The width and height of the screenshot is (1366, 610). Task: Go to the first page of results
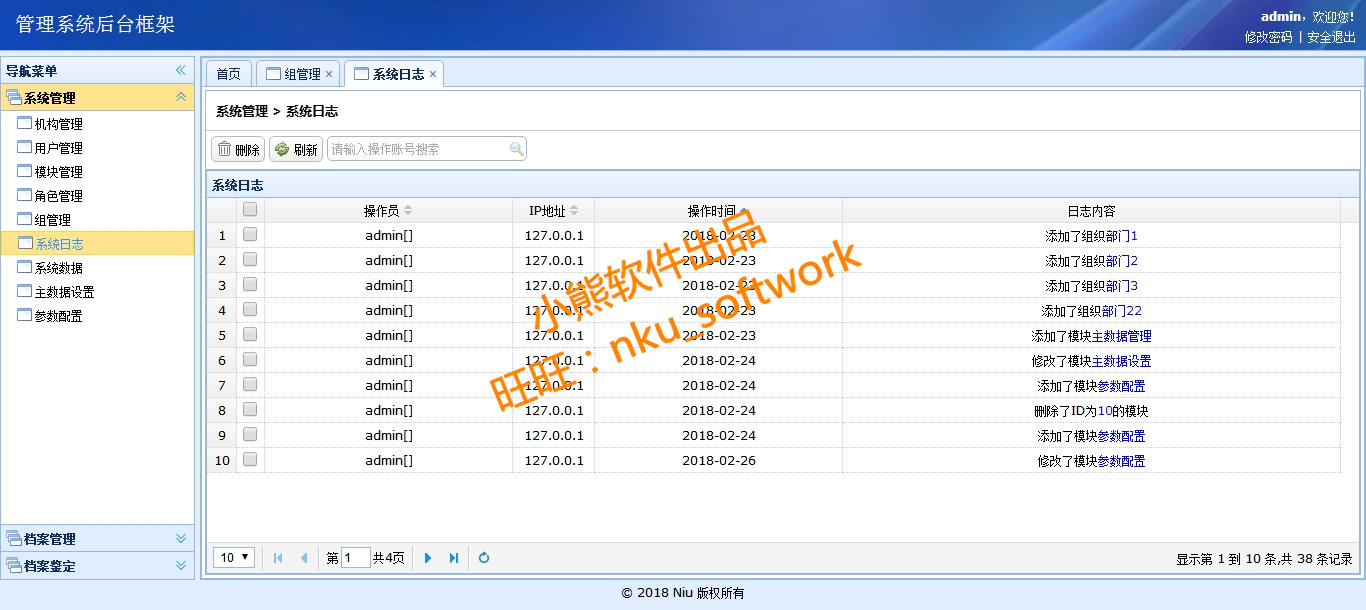[277, 558]
